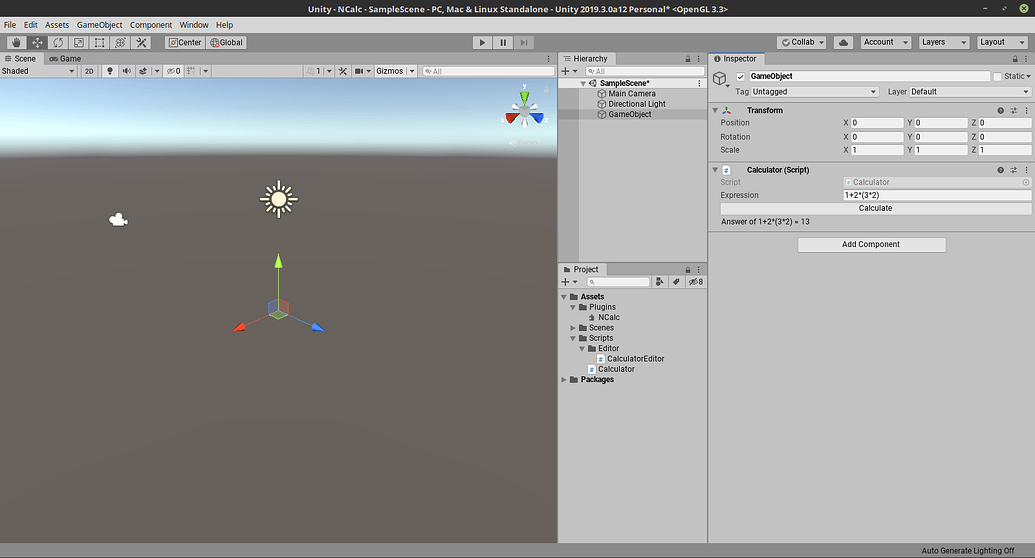
Task: Open custom editor tools
Action: coord(141,42)
